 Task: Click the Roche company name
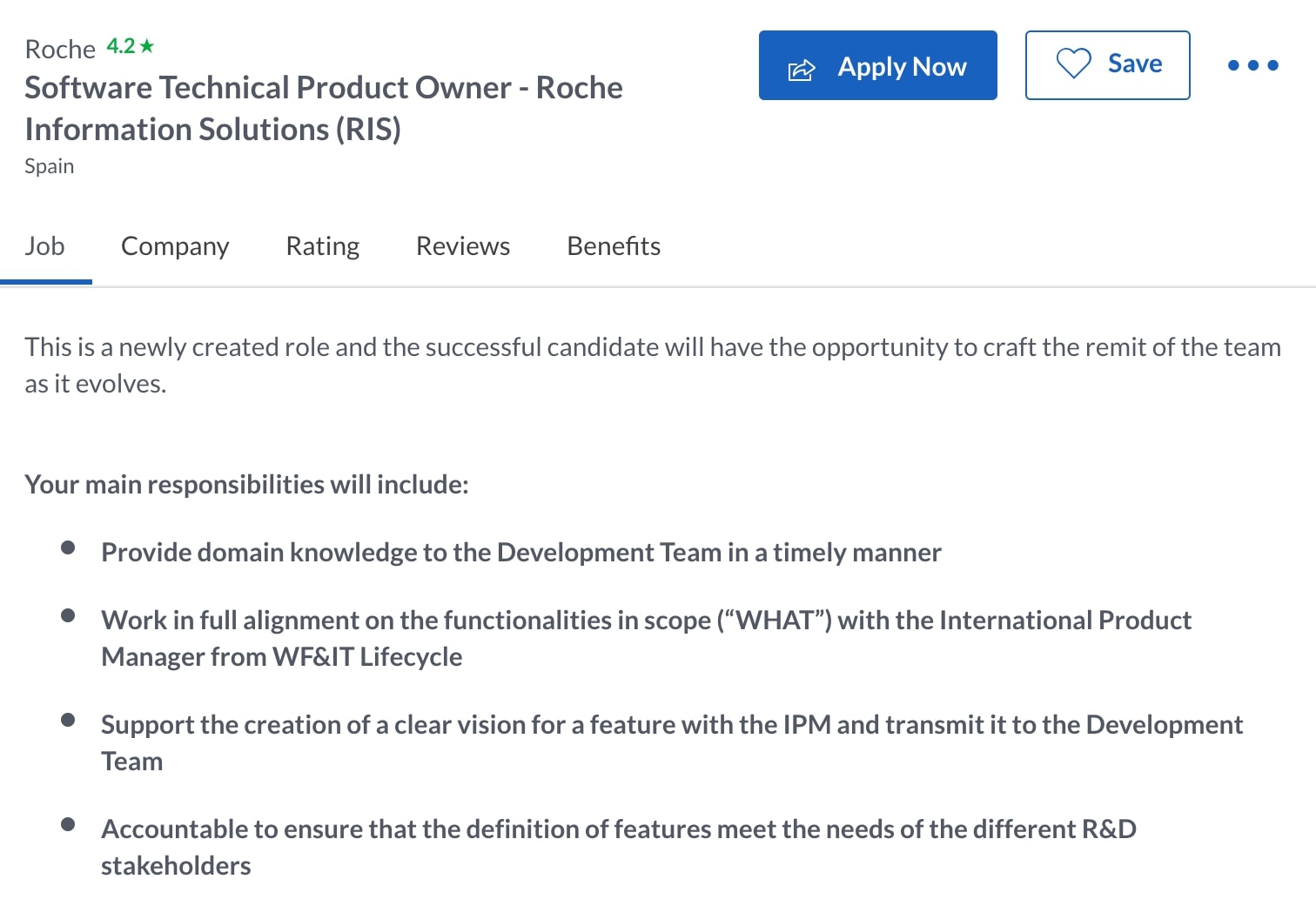coord(58,49)
